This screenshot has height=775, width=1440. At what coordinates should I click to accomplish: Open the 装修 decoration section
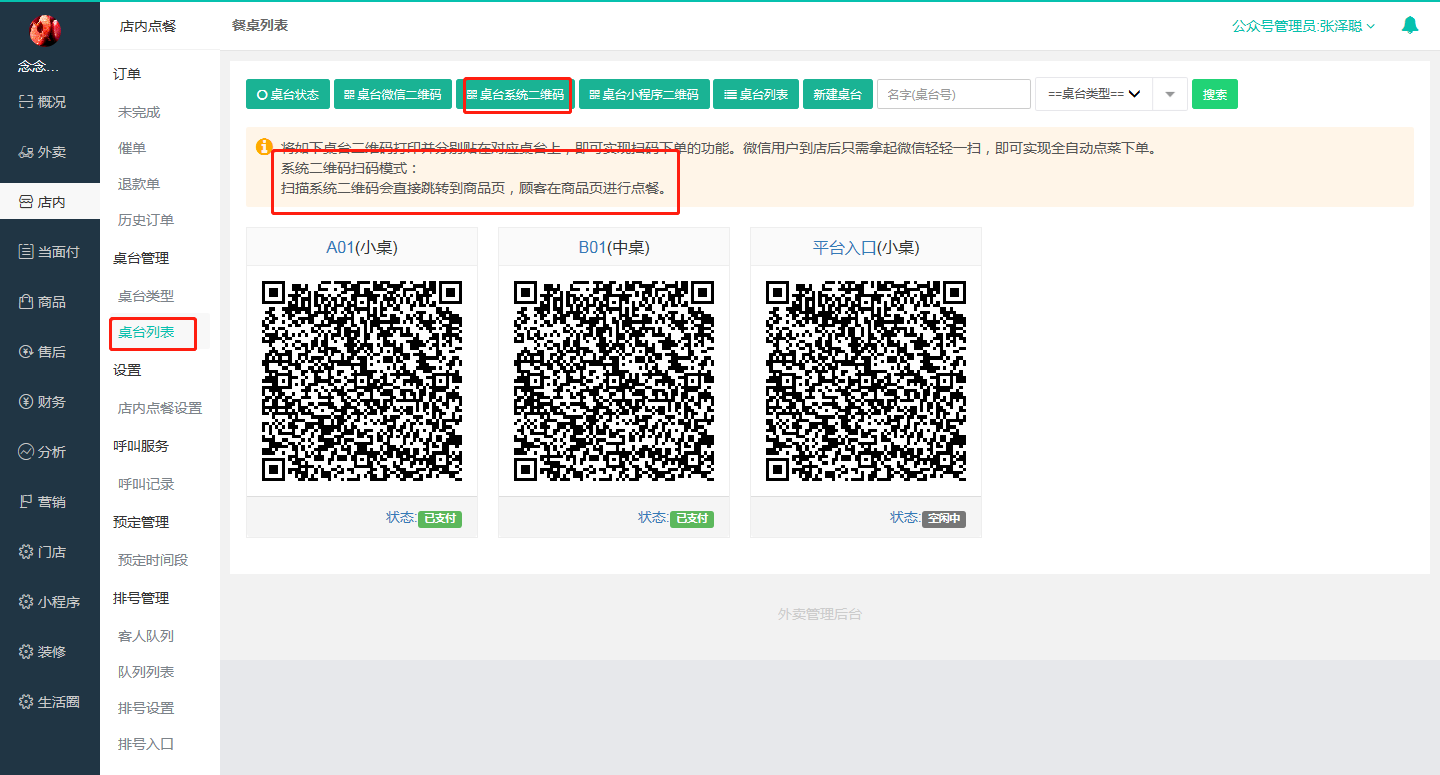(x=43, y=652)
